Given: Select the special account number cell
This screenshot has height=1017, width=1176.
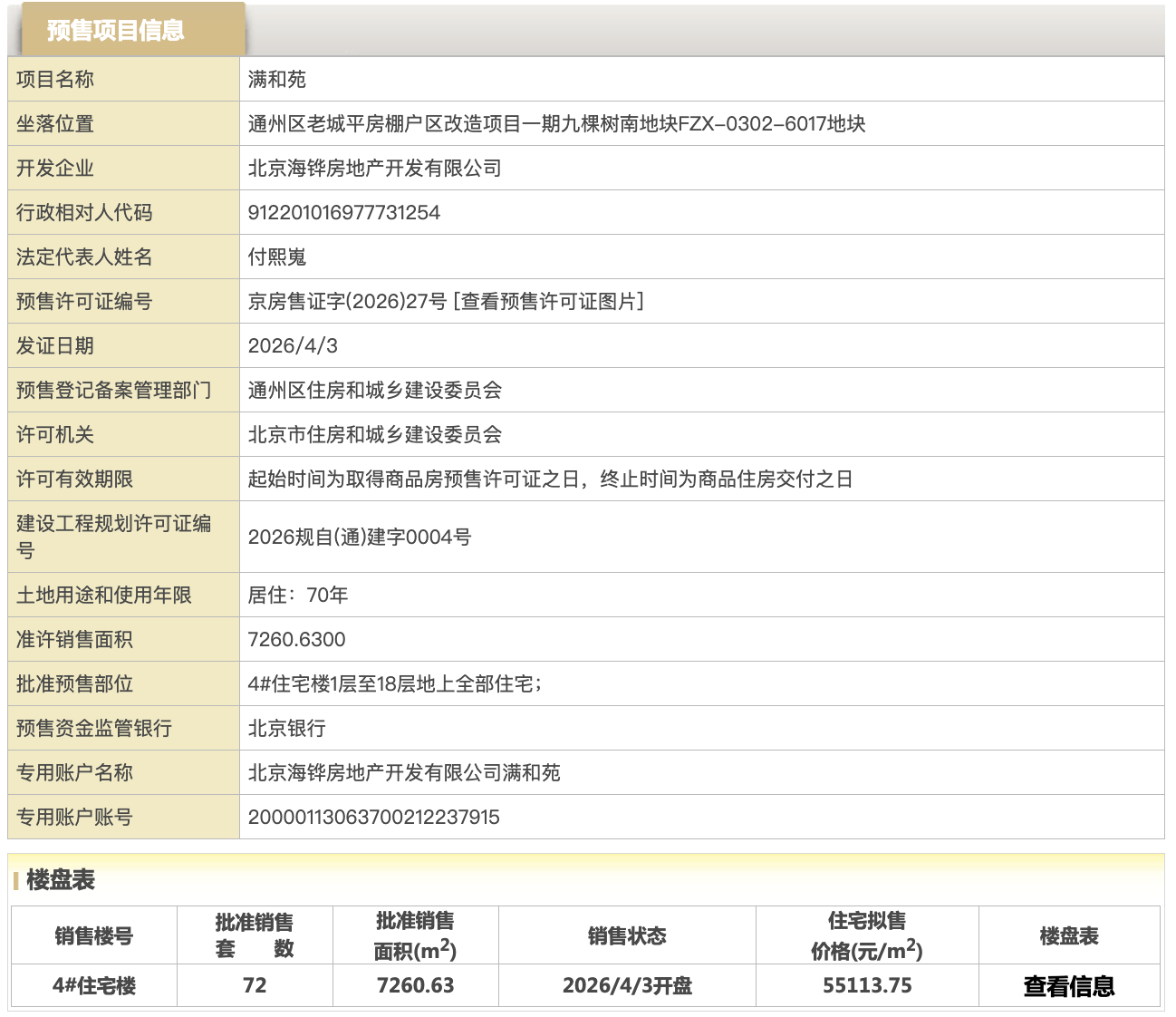Looking at the screenshot, I should pyautogui.click(x=373, y=817).
